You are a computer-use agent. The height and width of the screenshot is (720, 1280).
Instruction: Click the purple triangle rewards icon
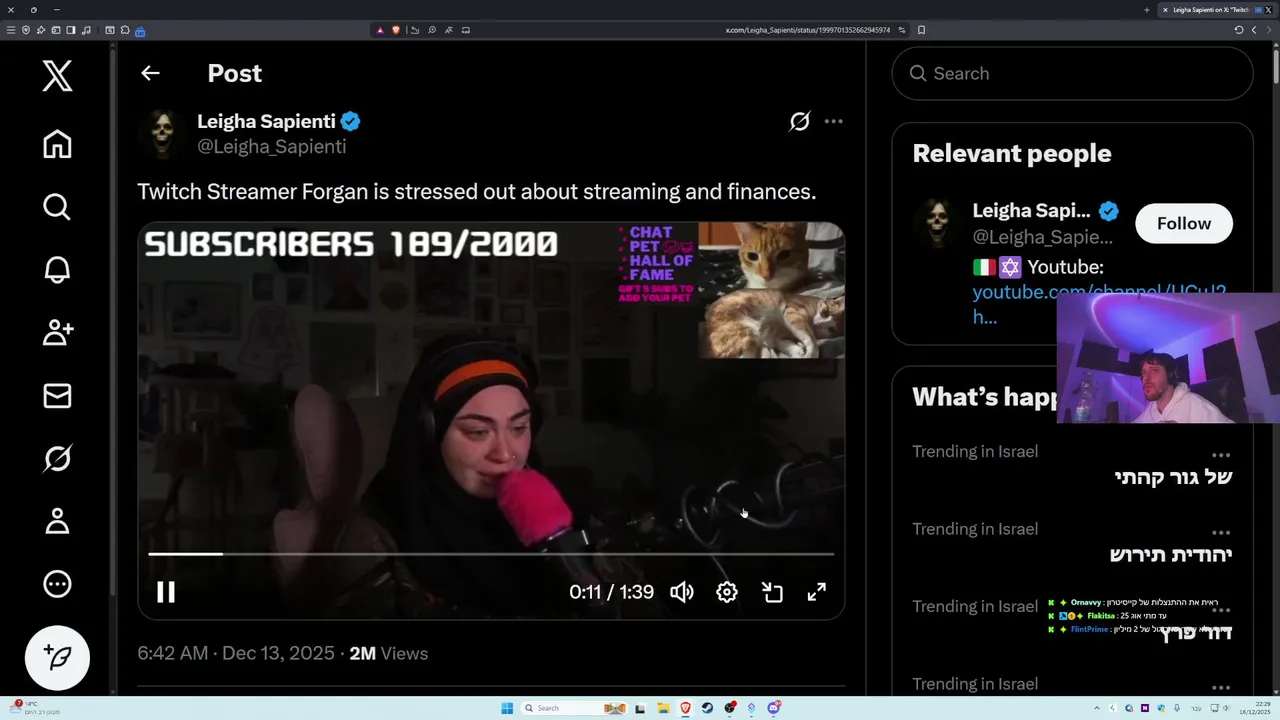click(380, 30)
